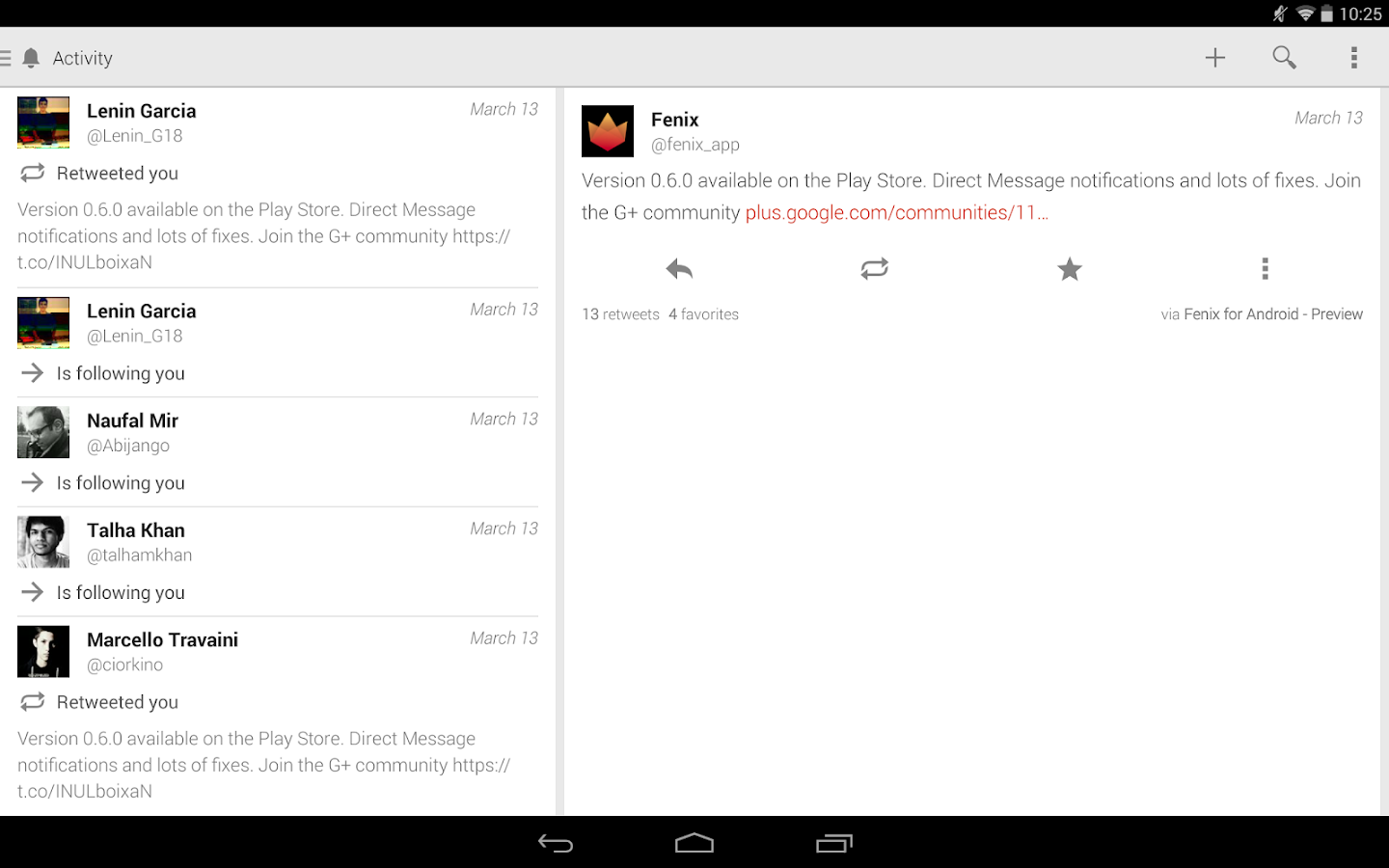Reply to the Fenix tweet
The width and height of the screenshot is (1389, 868).
coord(679,269)
